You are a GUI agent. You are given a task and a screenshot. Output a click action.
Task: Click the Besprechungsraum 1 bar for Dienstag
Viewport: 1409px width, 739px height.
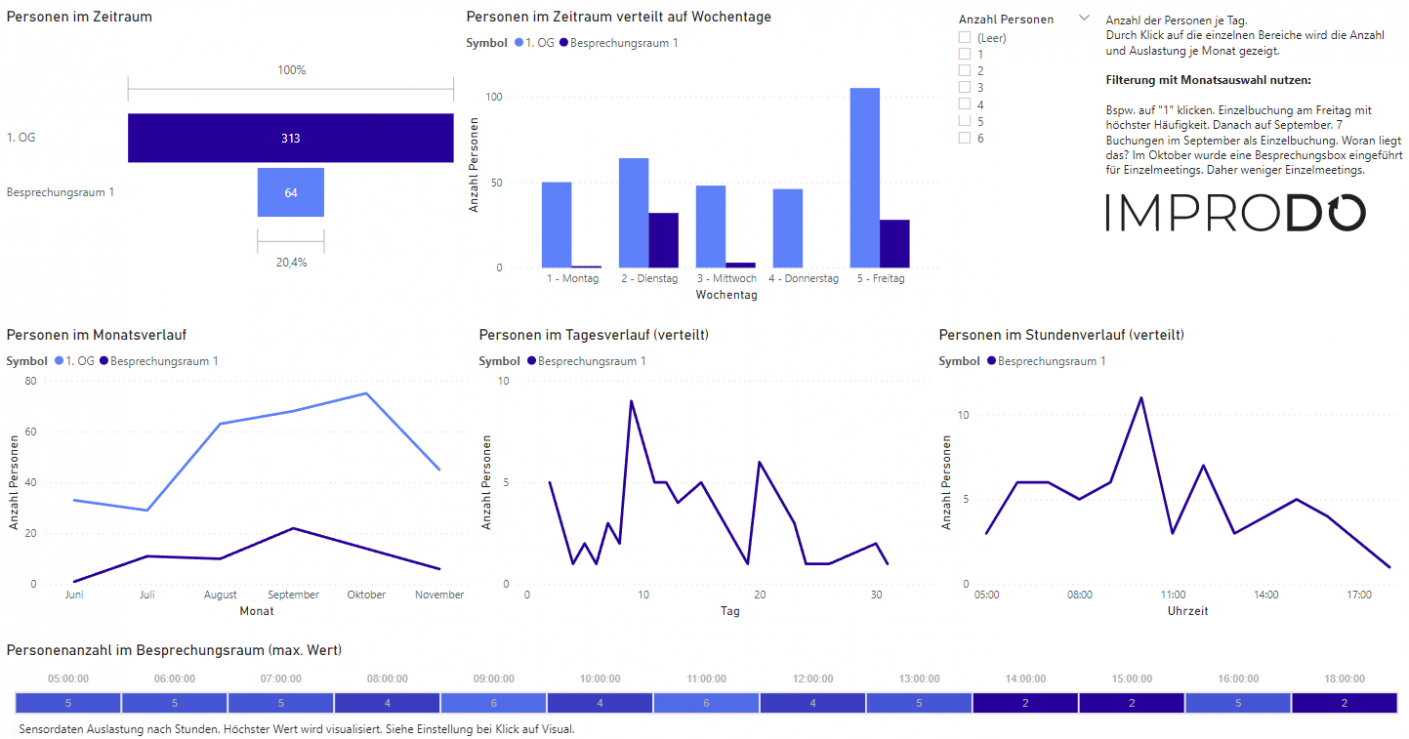click(663, 240)
